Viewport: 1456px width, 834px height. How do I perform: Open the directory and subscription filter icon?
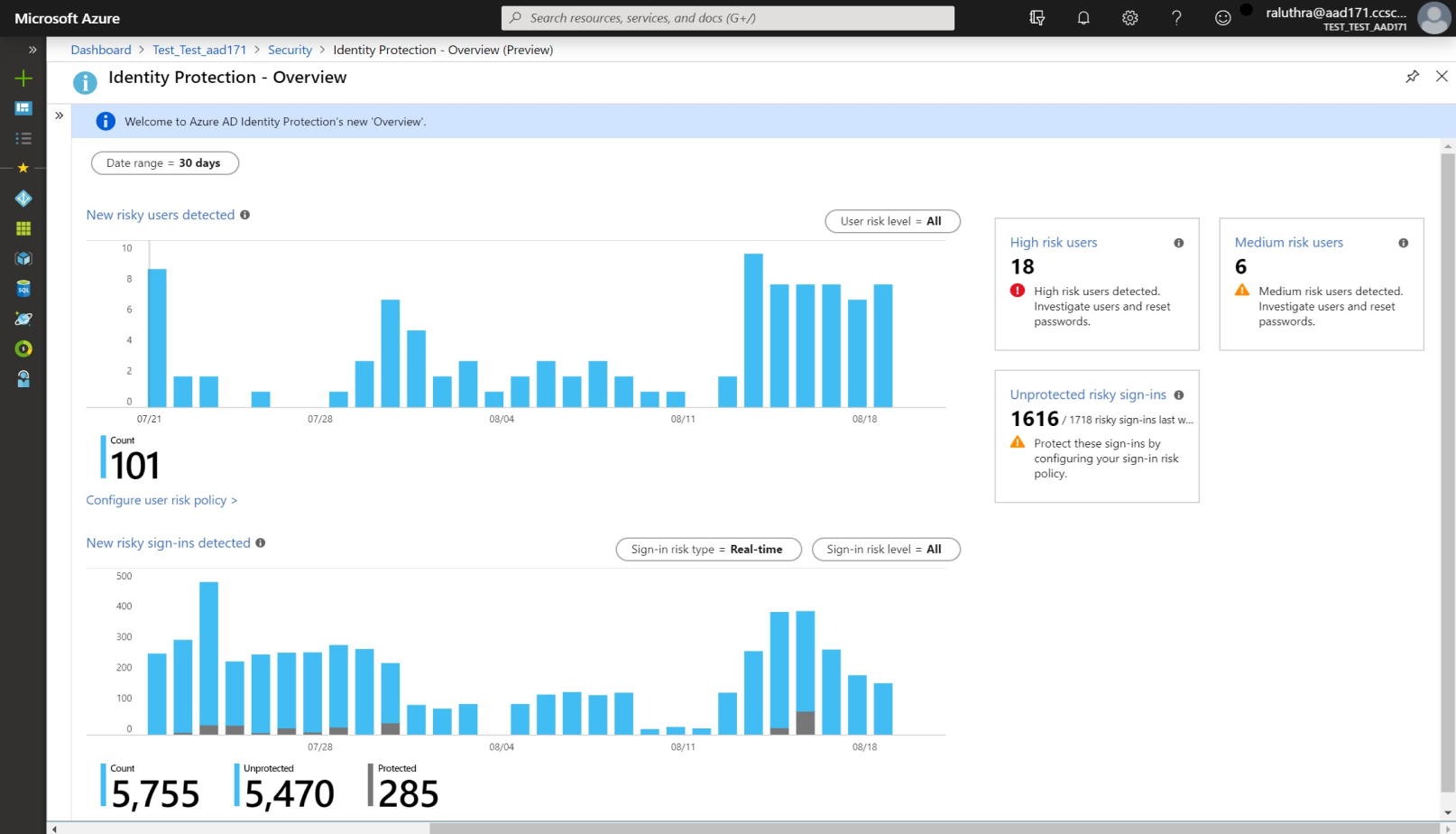click(1037, 18)
